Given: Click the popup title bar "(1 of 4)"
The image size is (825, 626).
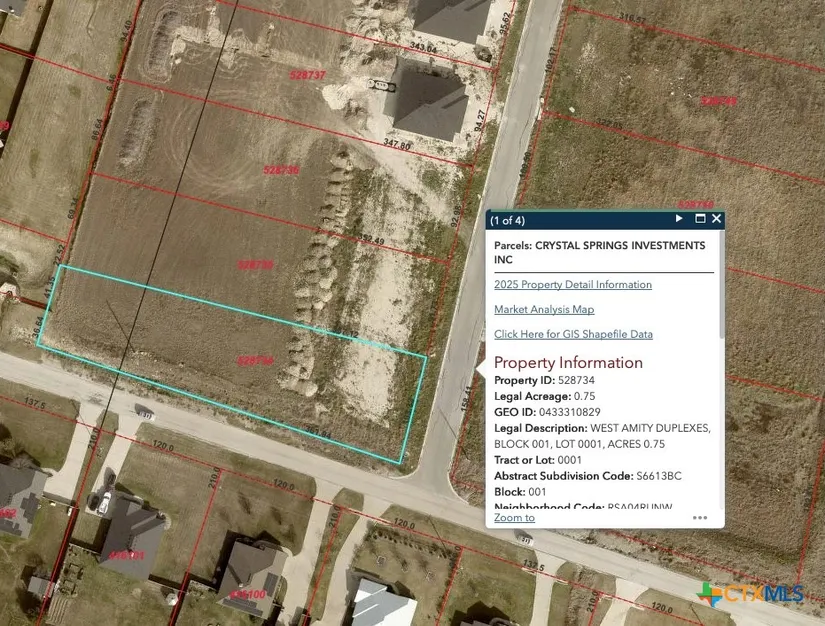Looking at the screenshot, I should [507, 220].
